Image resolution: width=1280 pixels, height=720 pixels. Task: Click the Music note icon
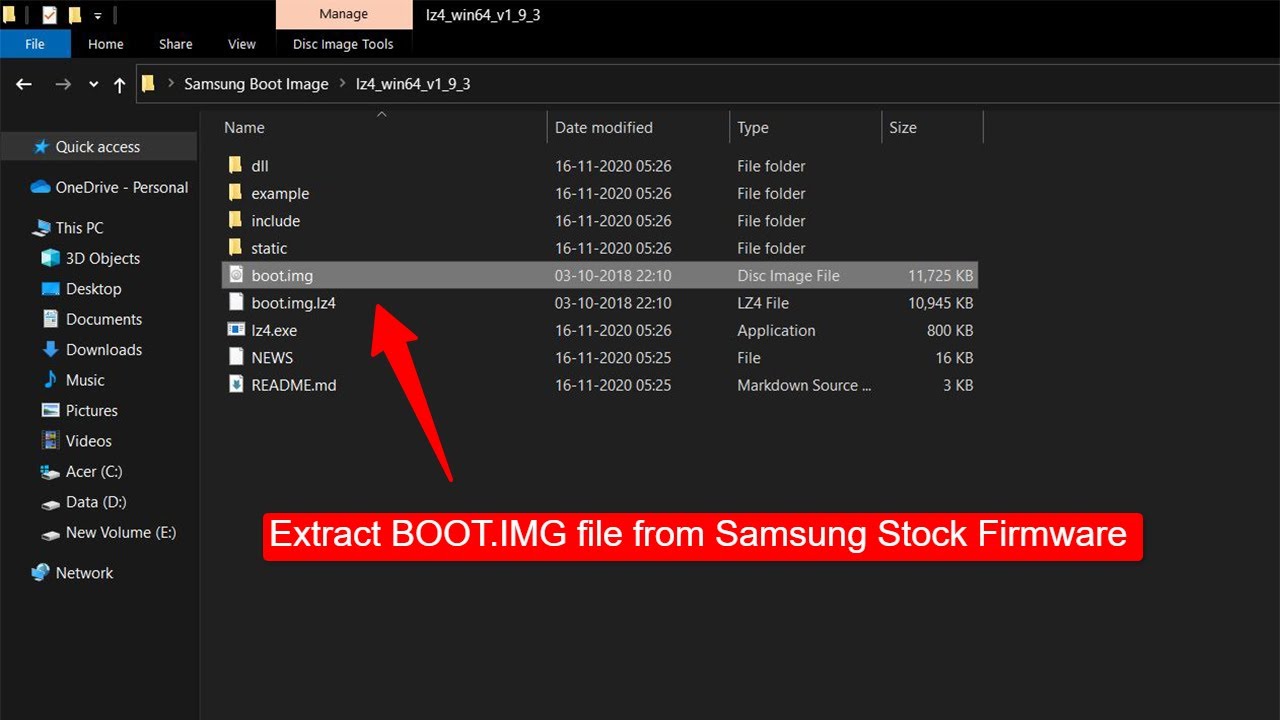tap(50, 380)
